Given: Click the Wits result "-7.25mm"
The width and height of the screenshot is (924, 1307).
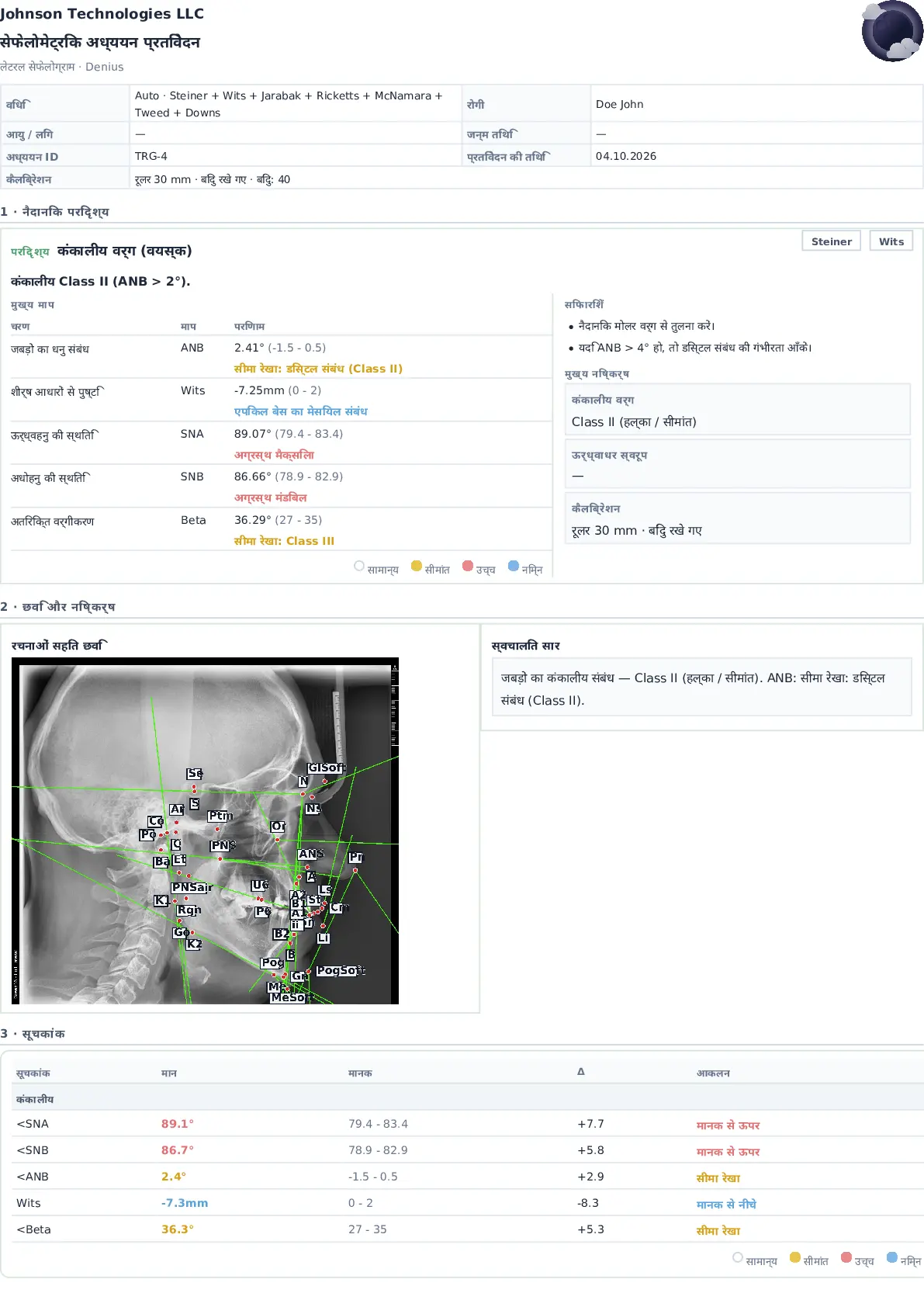Looking at the screenshot, I should (259, 390).
